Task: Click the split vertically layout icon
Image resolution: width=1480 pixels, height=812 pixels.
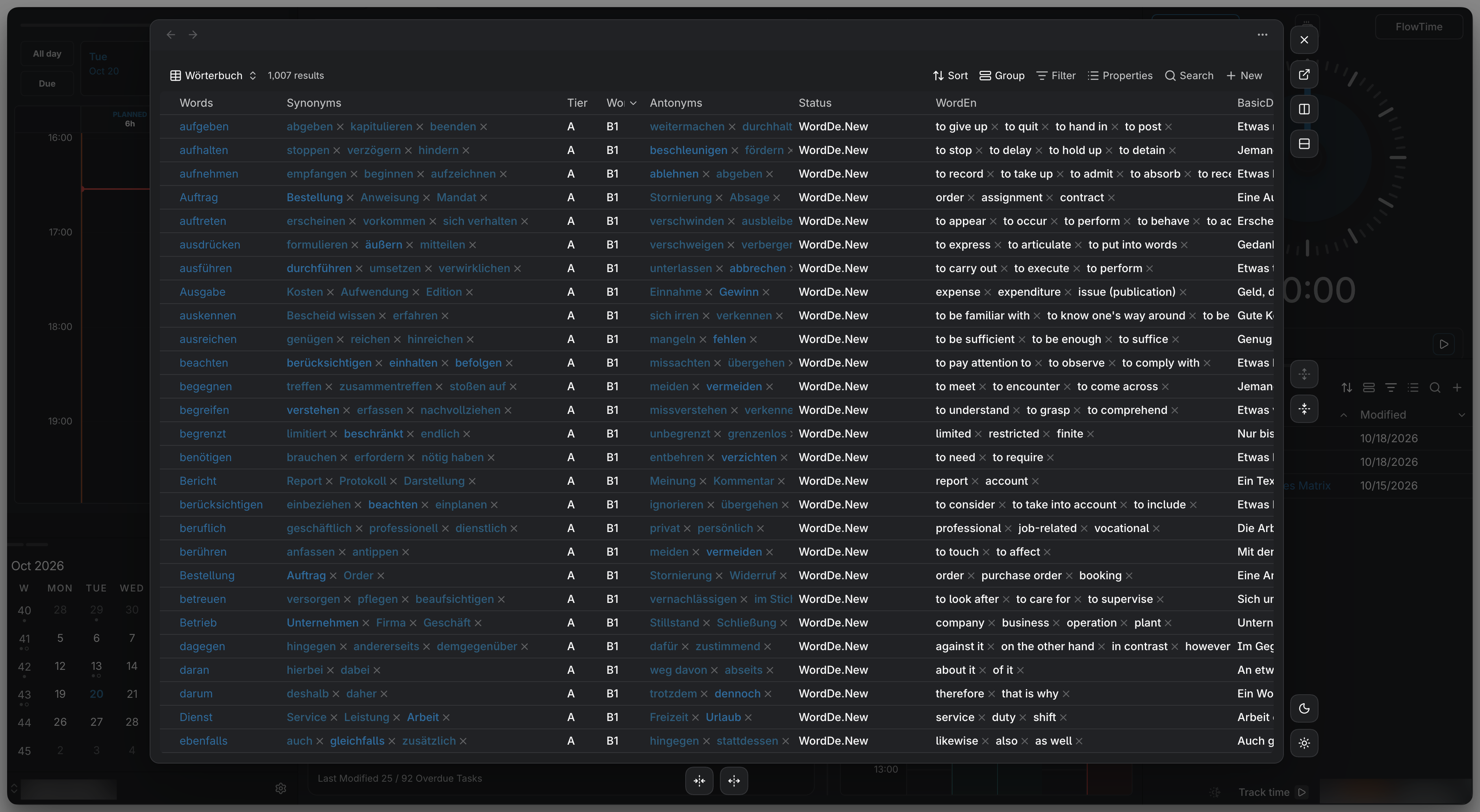Action: pos(1304,109)
